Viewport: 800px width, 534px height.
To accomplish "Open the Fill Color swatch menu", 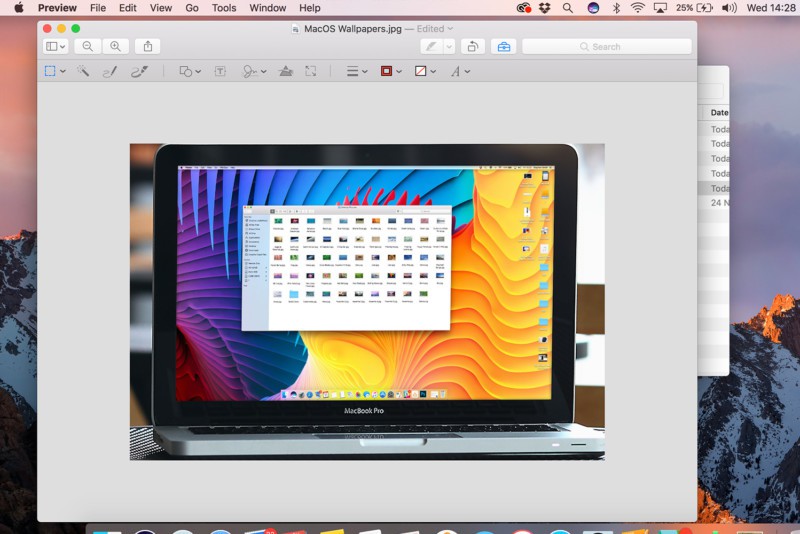I will pos(425,71).
